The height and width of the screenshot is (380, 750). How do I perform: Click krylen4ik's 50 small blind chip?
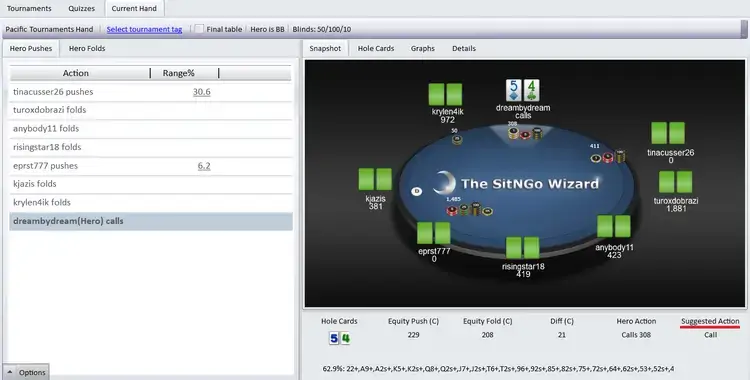[x=457, y=139]
